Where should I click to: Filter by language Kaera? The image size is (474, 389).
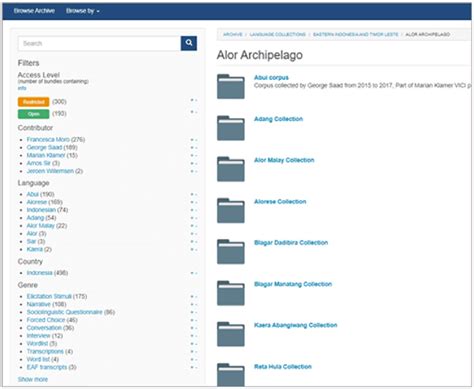coord(34,250)
